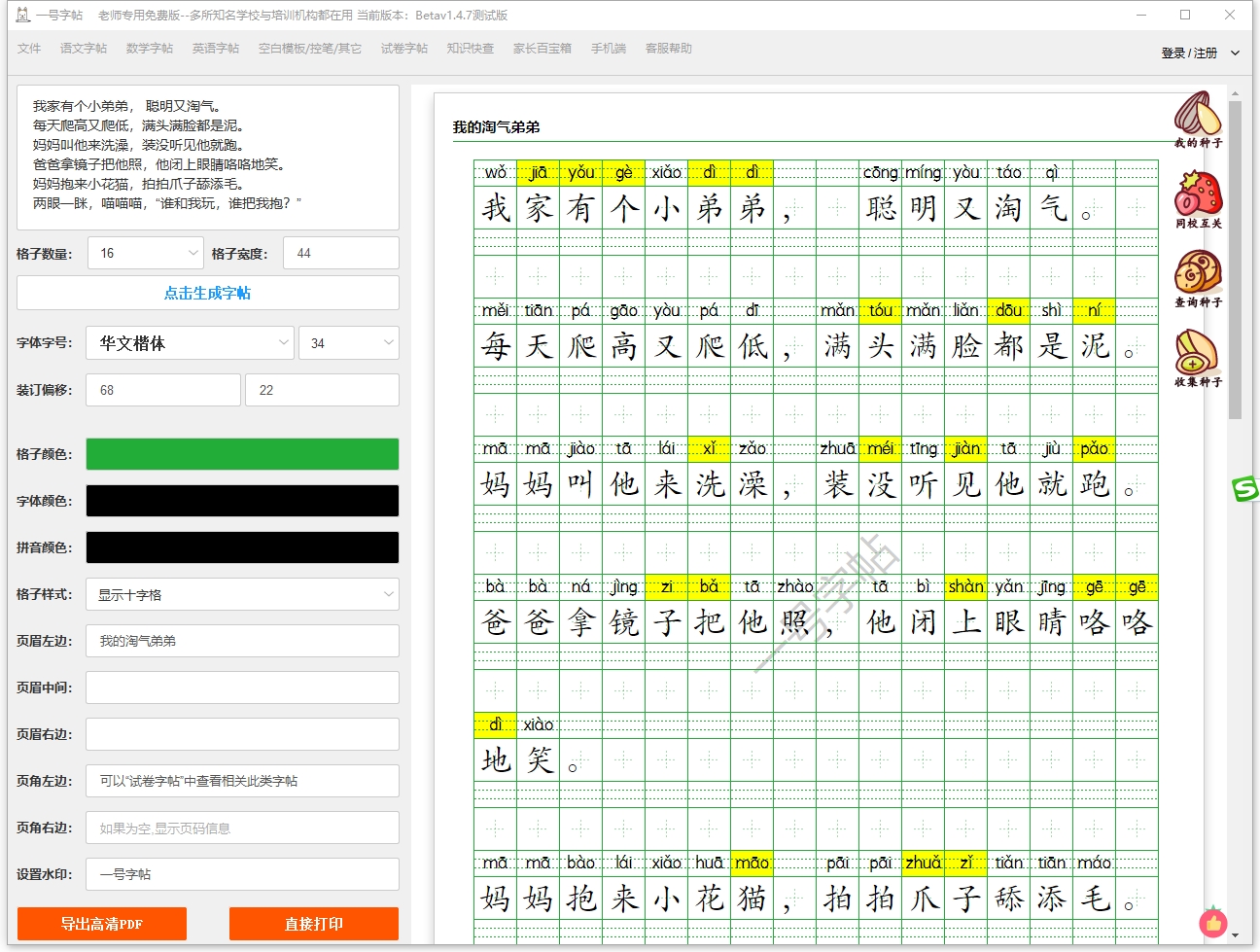Open the 语文字帖 menu
Screen dimensions: 1260x952
coord(84,48)
